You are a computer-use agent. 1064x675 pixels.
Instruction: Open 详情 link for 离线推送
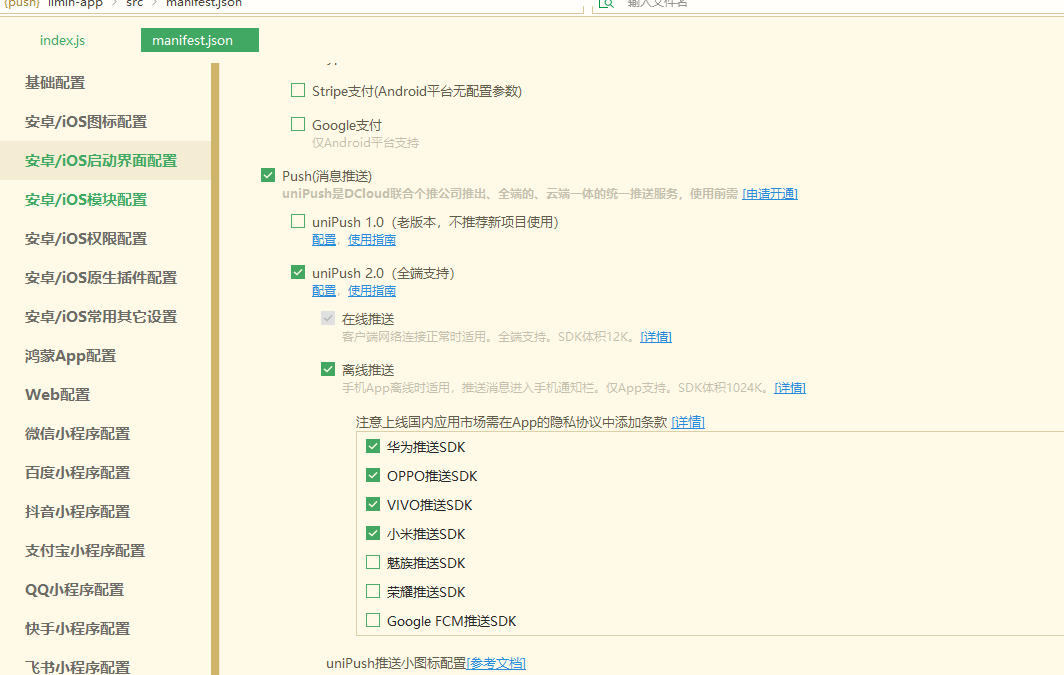coord(790,388)
